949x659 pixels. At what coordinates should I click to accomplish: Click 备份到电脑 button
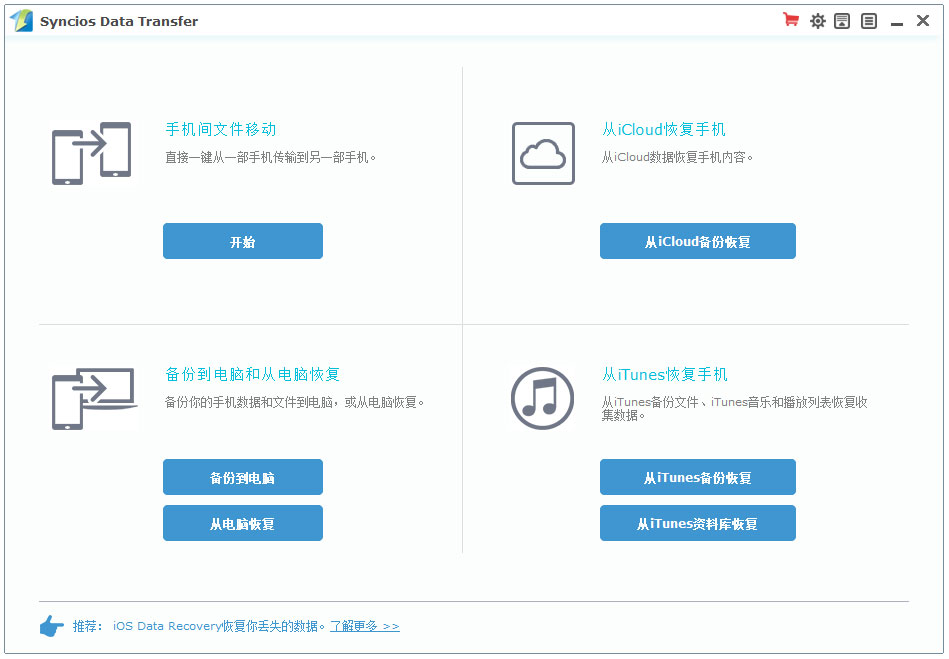pyautogui.click(x=243, y=477)
